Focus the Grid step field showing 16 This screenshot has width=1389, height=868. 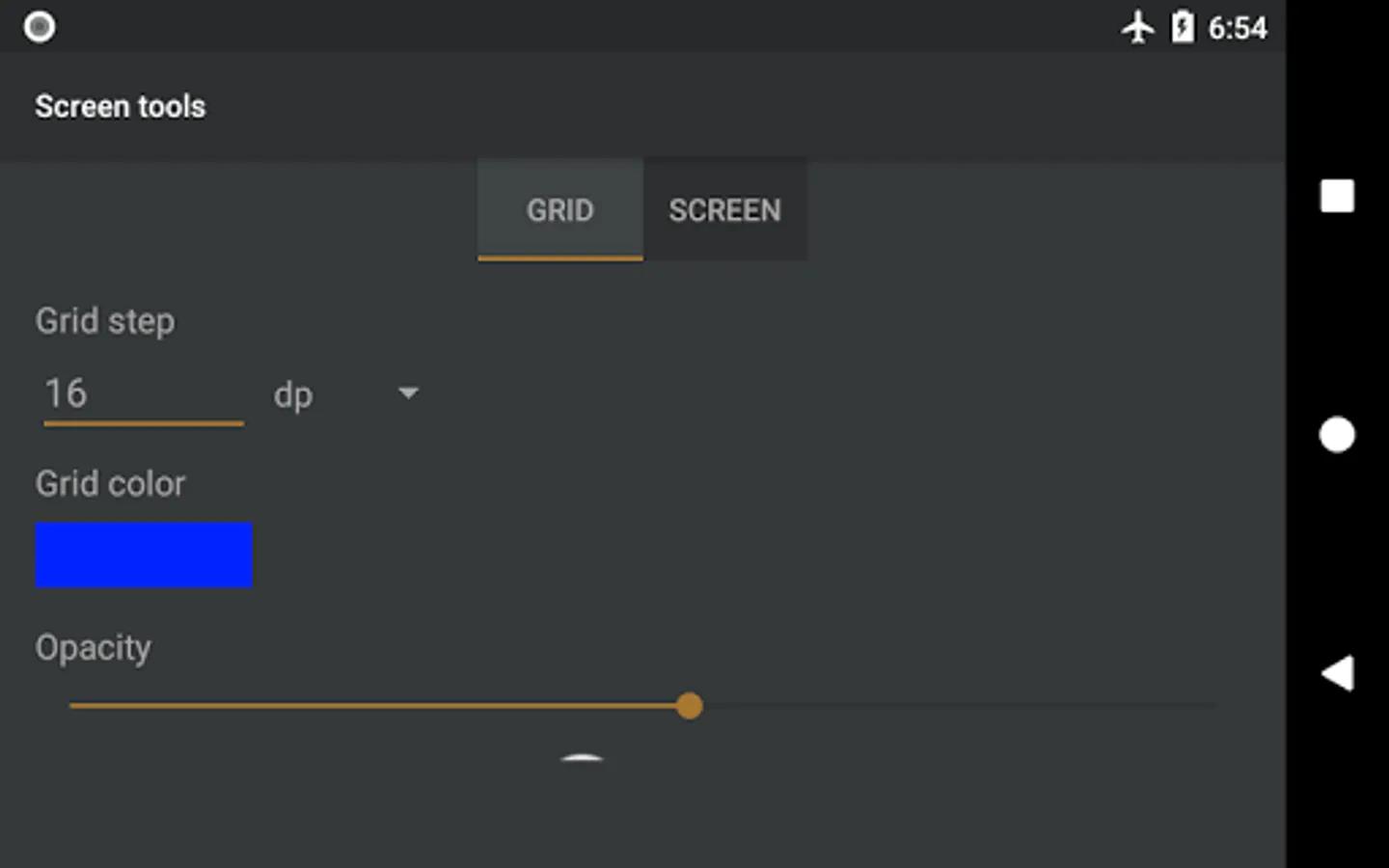coord(144,394)
